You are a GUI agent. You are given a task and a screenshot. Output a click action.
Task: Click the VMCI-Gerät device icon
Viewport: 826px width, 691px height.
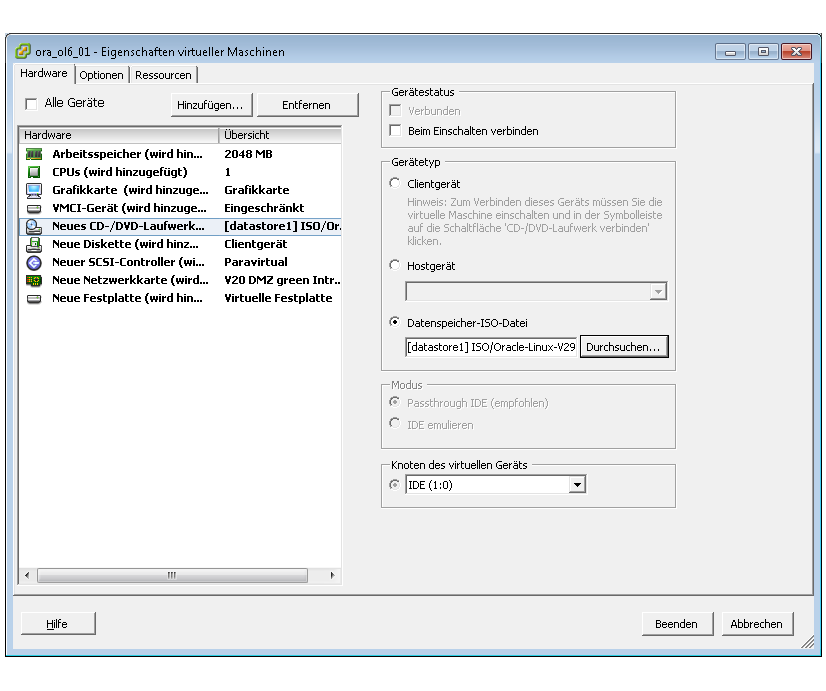[x=34, y=208]
